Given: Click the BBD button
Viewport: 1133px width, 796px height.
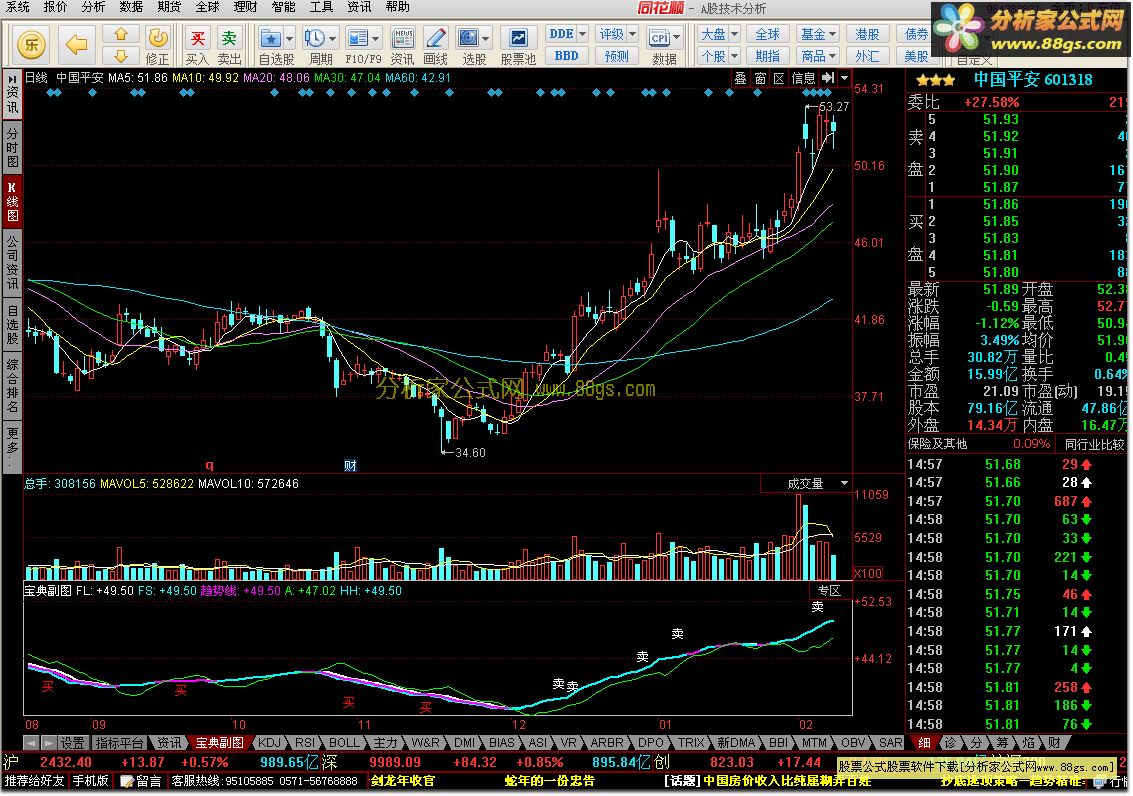Looking at the screenshot, I should pos(566,56).
